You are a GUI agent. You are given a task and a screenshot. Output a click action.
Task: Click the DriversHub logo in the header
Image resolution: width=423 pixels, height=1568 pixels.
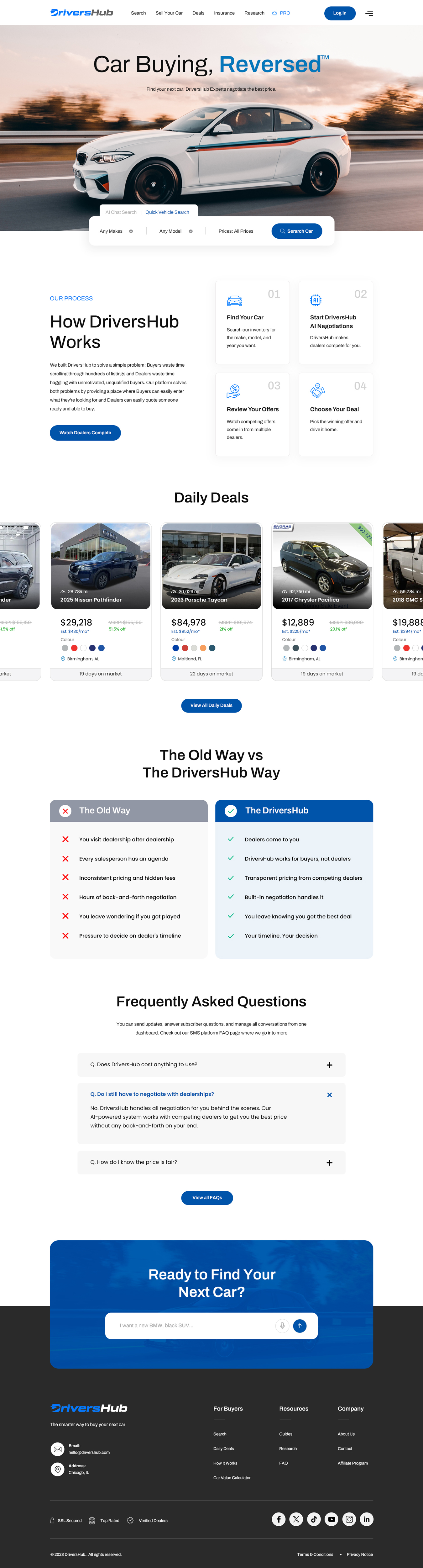coord(81,13)
